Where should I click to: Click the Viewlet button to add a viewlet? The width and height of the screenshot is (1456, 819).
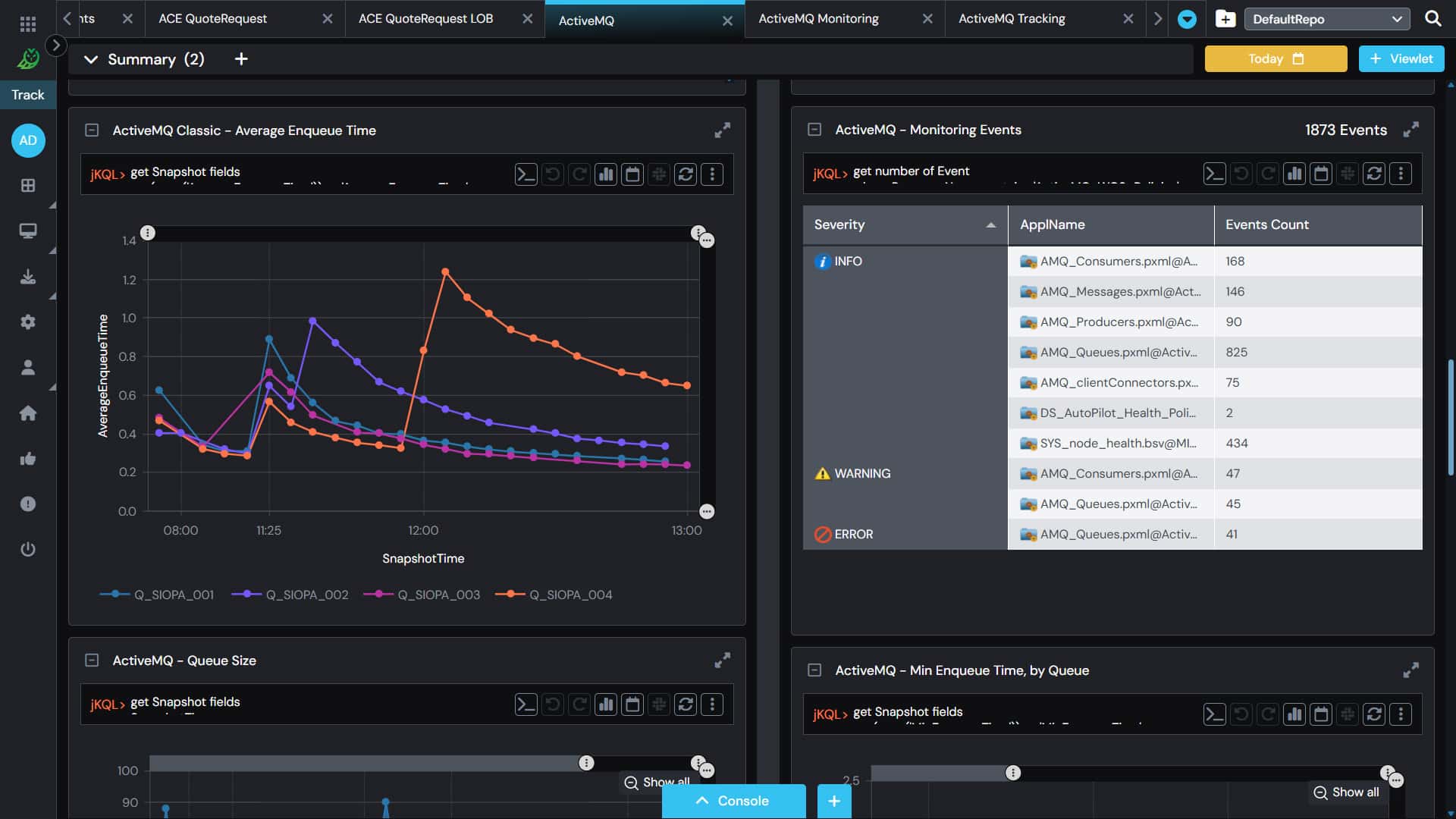coord(1401,58)
